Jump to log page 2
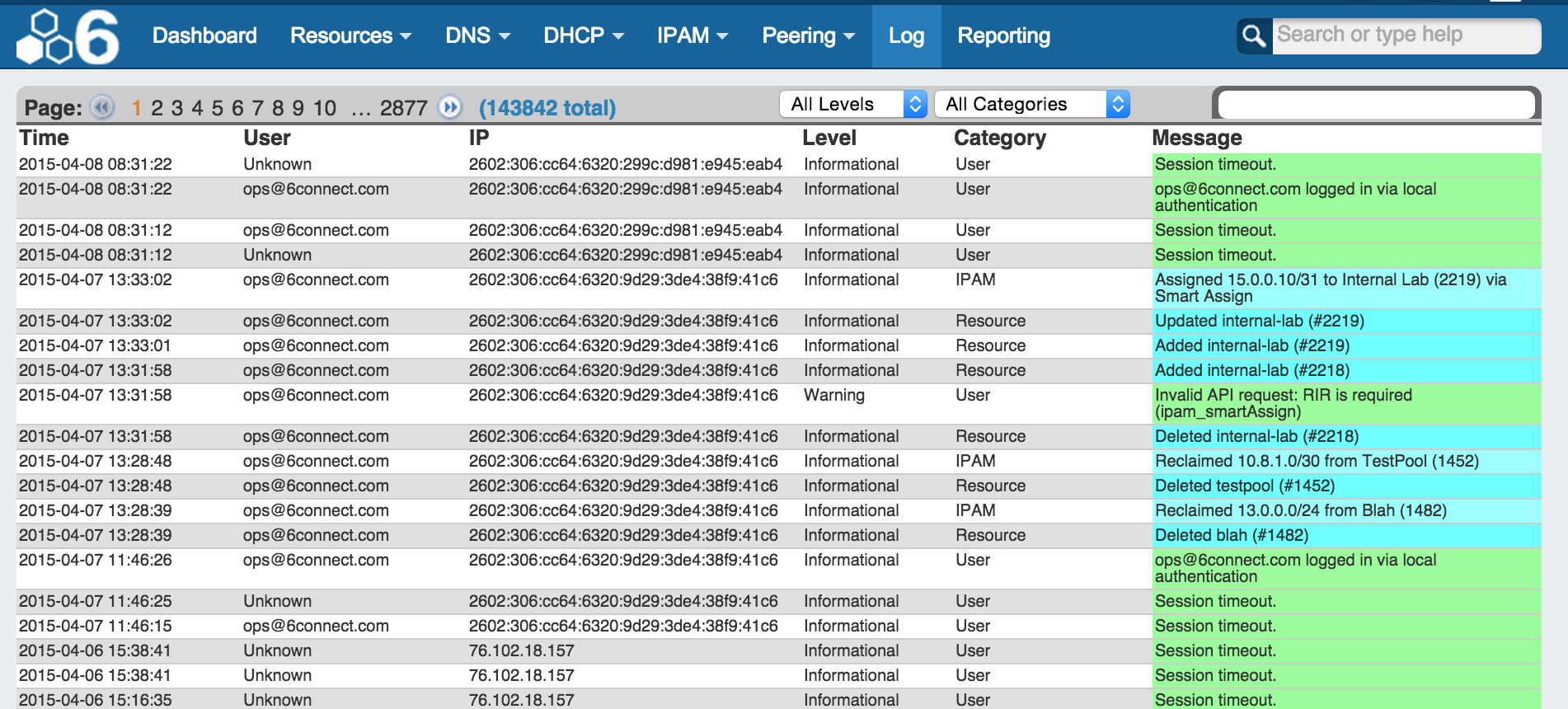 pyautogui.click(x=157, y=108)
